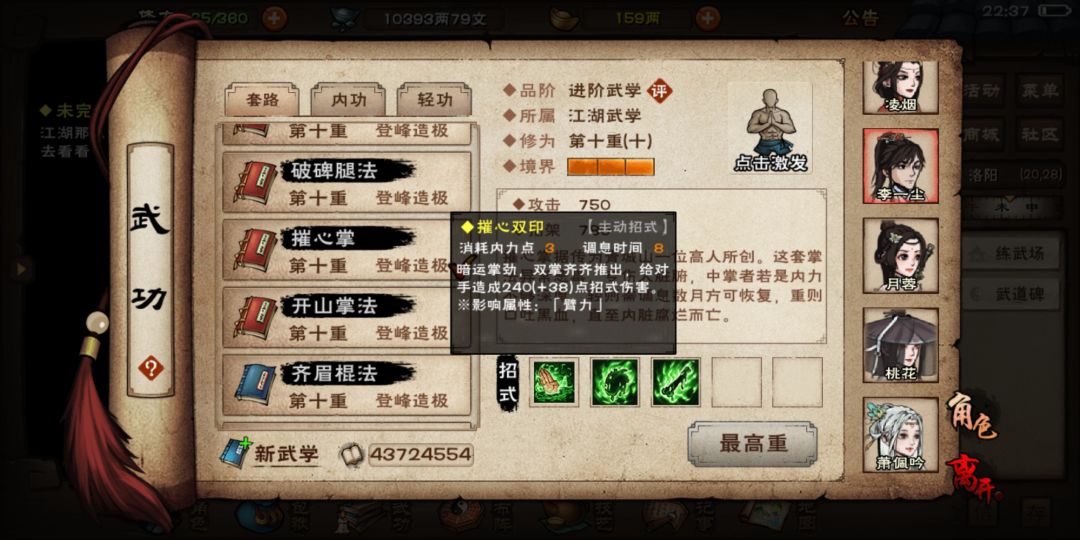Viewport: 1080px width, 540px height.
Task: Select the third green skill icon
Action: pyautogui.click(x=676, y=382)
